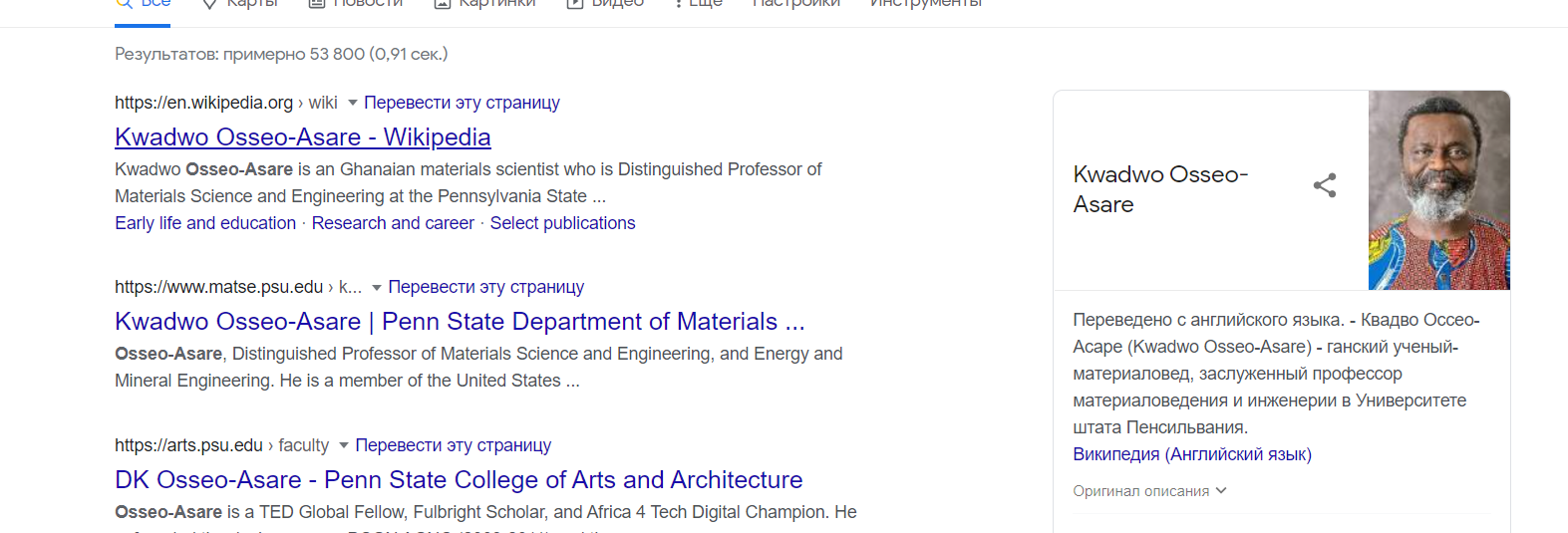The image size is (1568, 533).
Task: Open DK Osseo-Asare Arts and Architecture result
Action: click(x=459, y=480)
